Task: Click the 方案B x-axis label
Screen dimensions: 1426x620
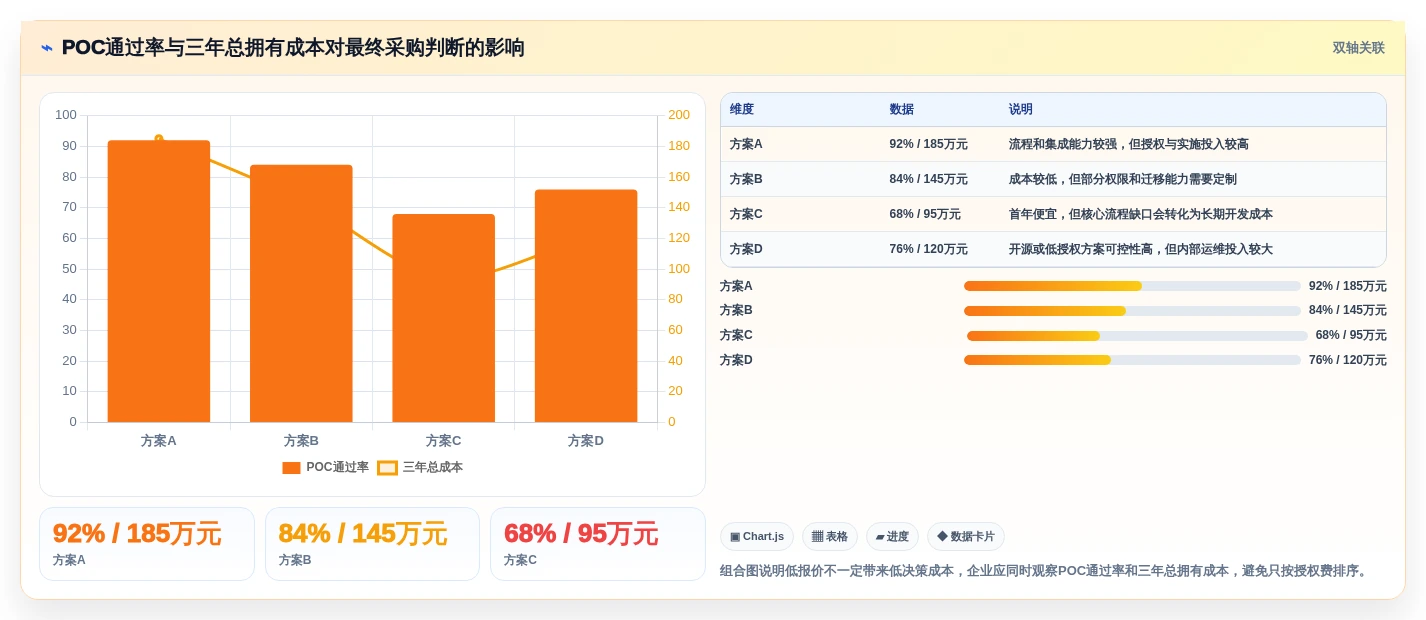Action: [301, 441]
